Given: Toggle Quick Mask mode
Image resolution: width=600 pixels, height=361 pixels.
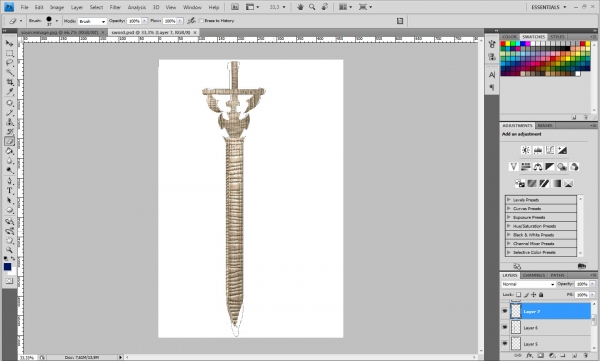Looking at the screenshot, I should pyautogui.click(x=9, y=281).
